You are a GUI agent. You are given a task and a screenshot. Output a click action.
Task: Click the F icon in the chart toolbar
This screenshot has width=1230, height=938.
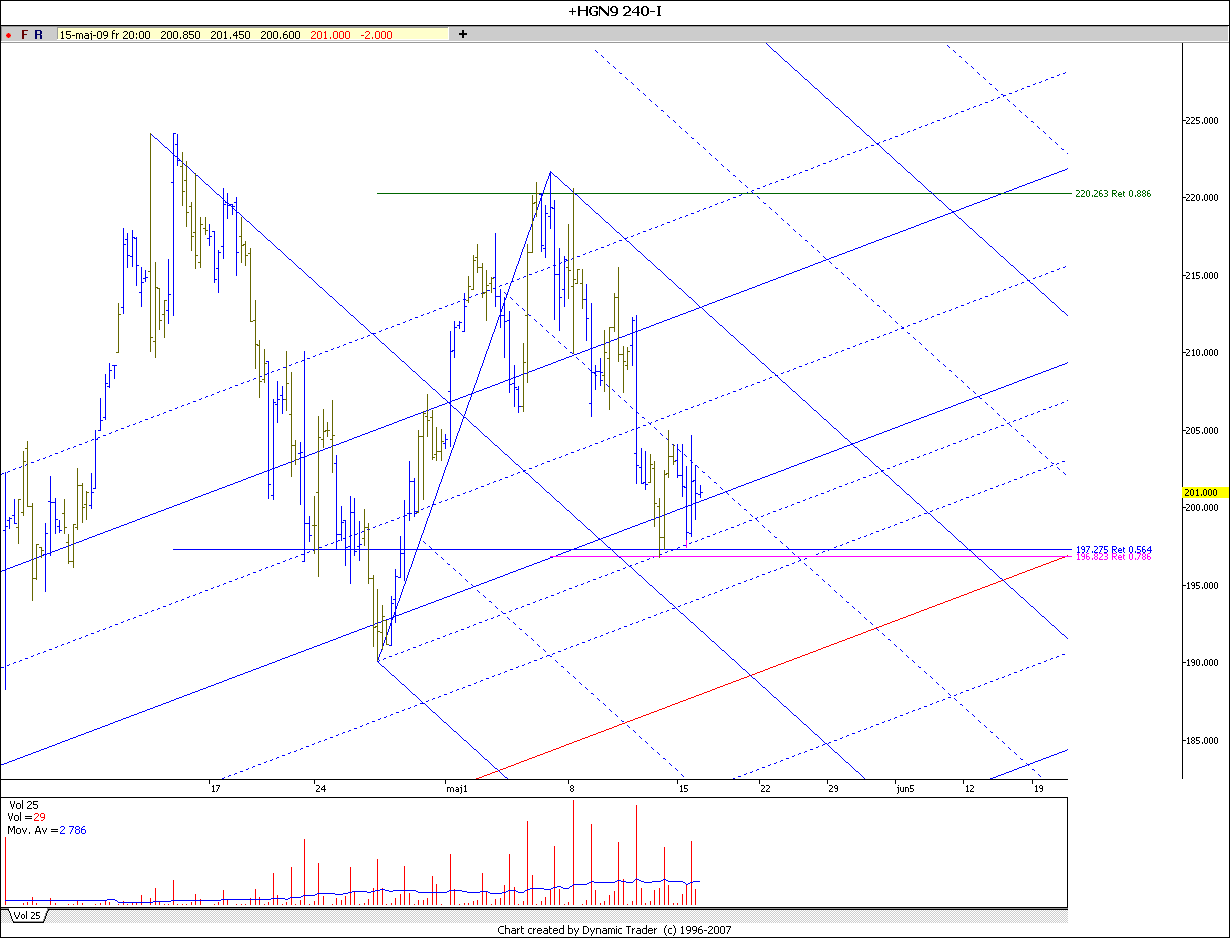pyautogui.click(x=24, y=34)
